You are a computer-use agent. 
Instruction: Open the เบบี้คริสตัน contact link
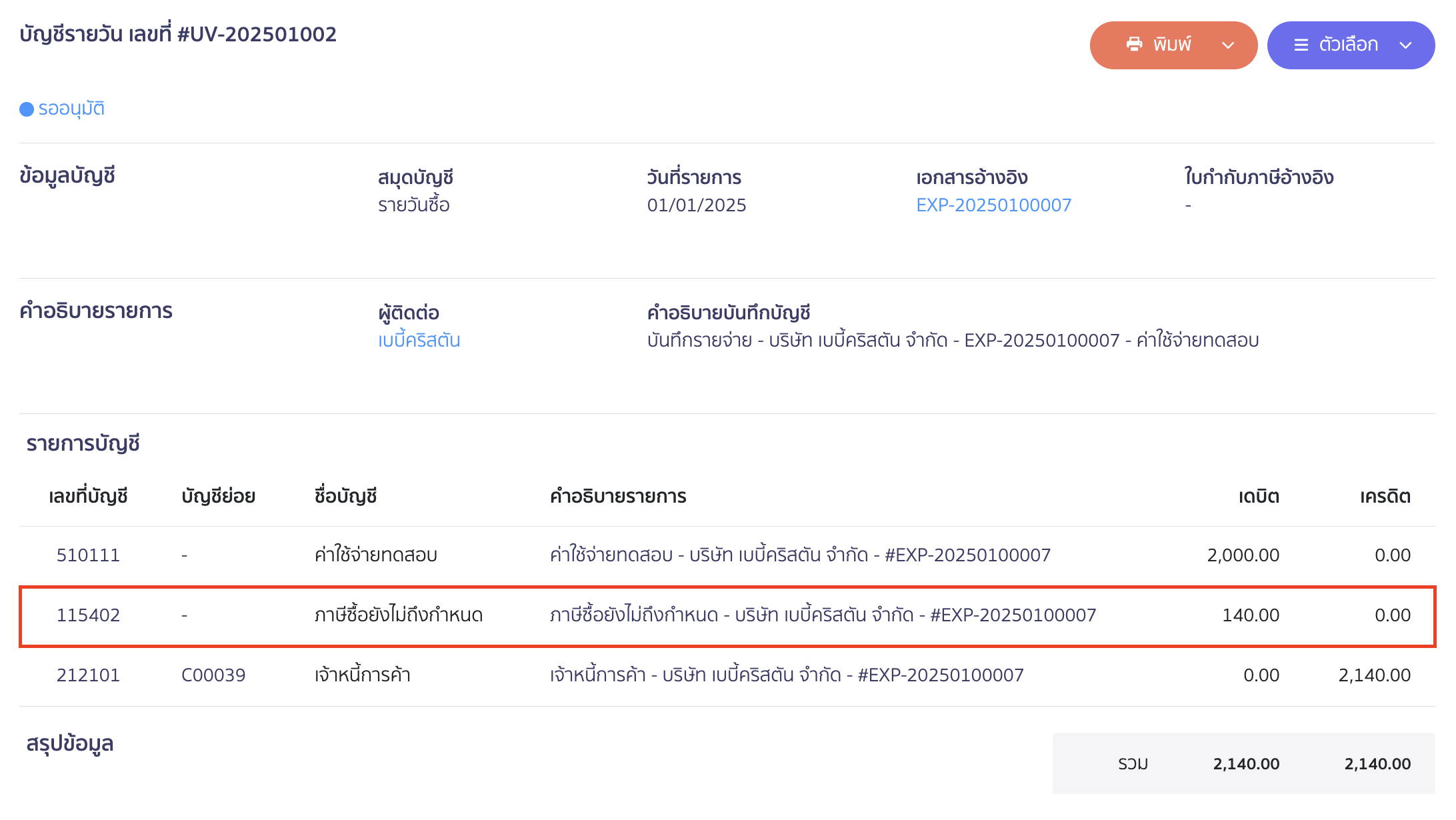(419, 340)
